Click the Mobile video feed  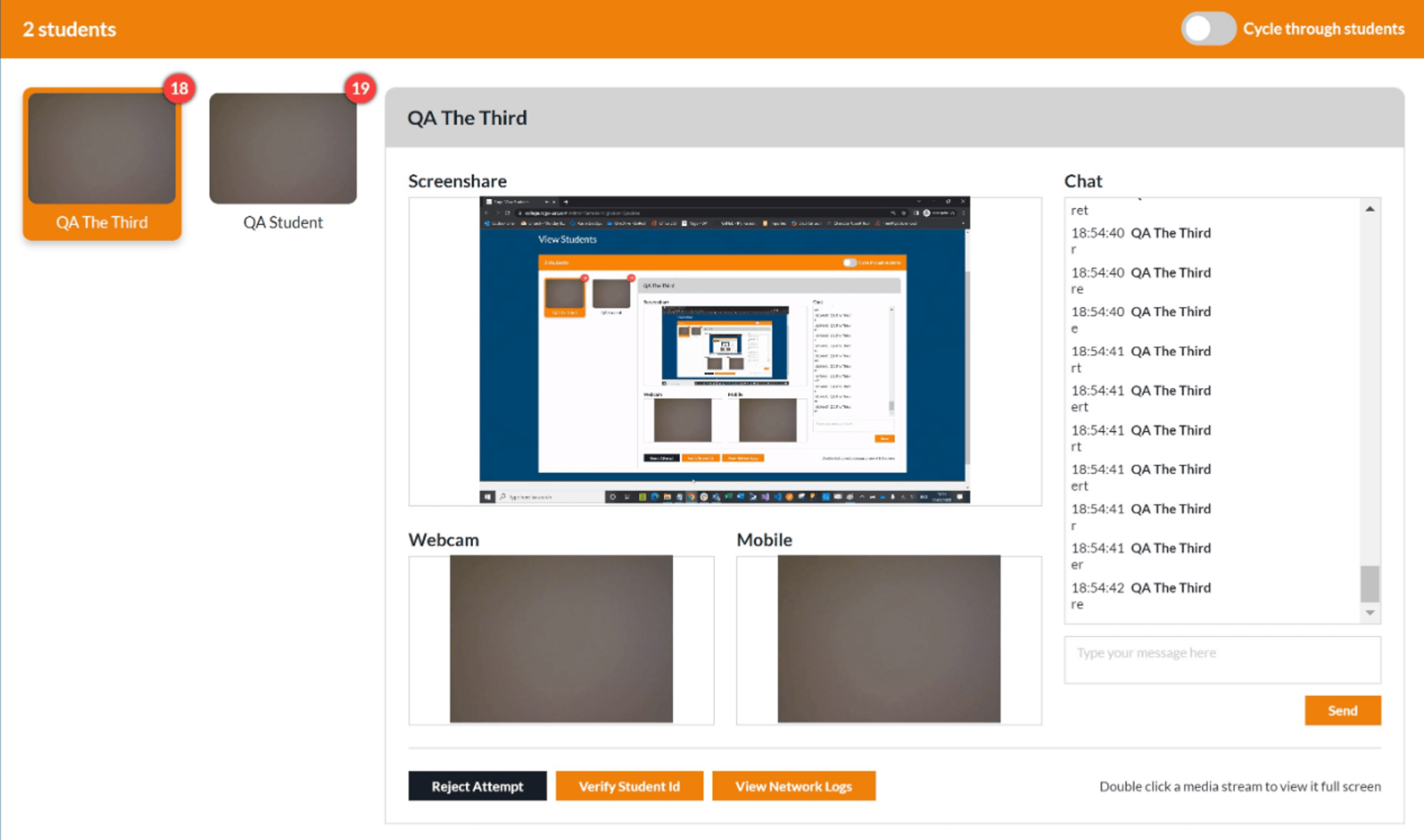(889, 639)
